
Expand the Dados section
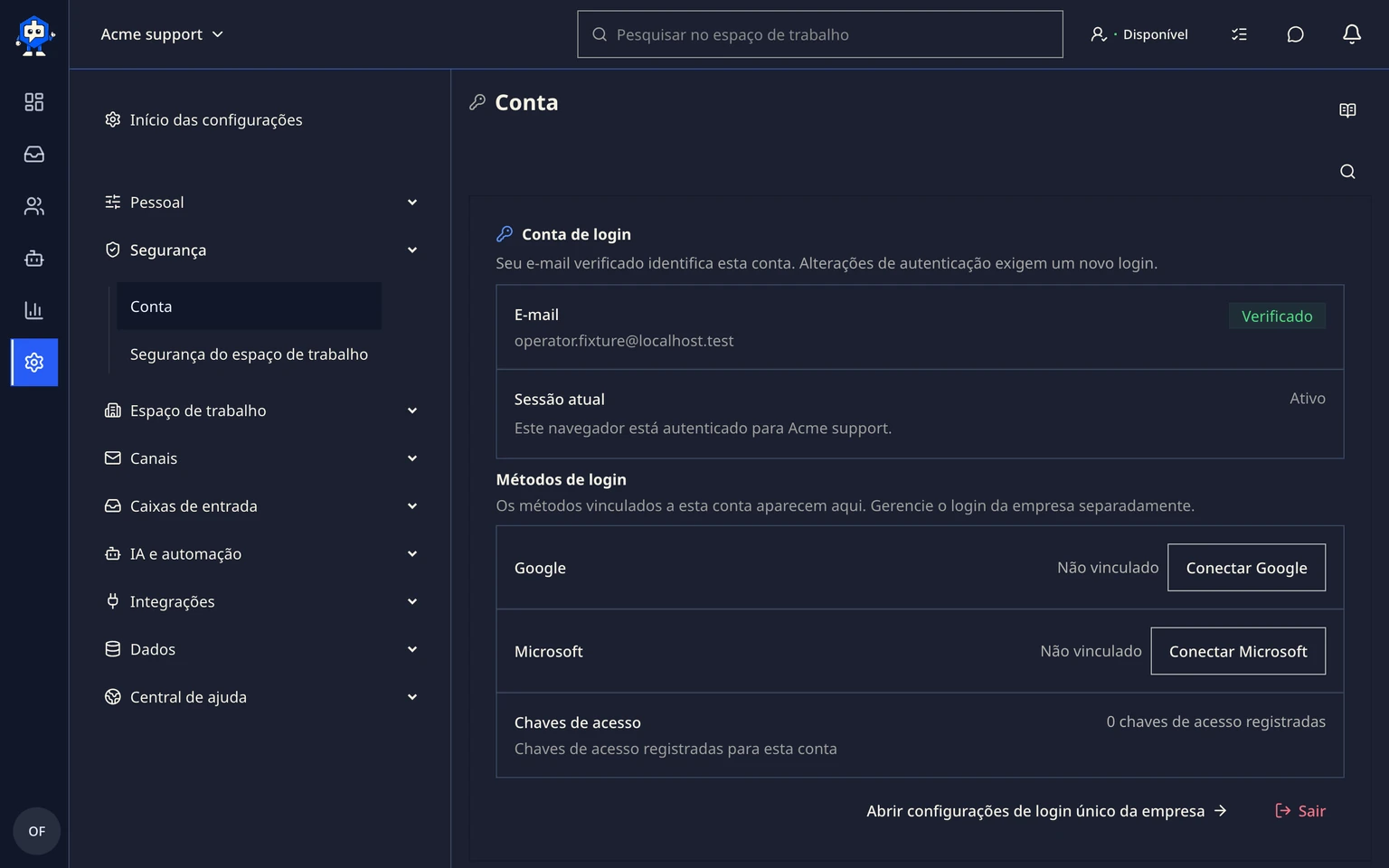260,649
